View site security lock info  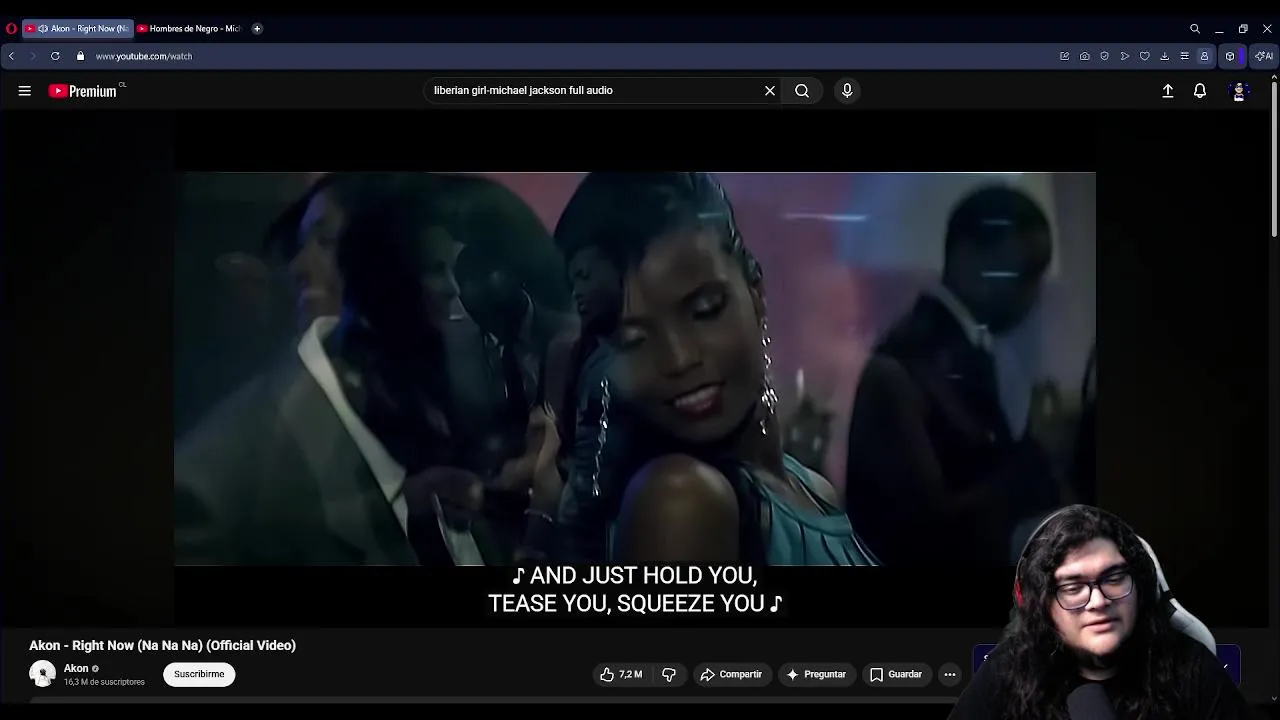point(81,56)
